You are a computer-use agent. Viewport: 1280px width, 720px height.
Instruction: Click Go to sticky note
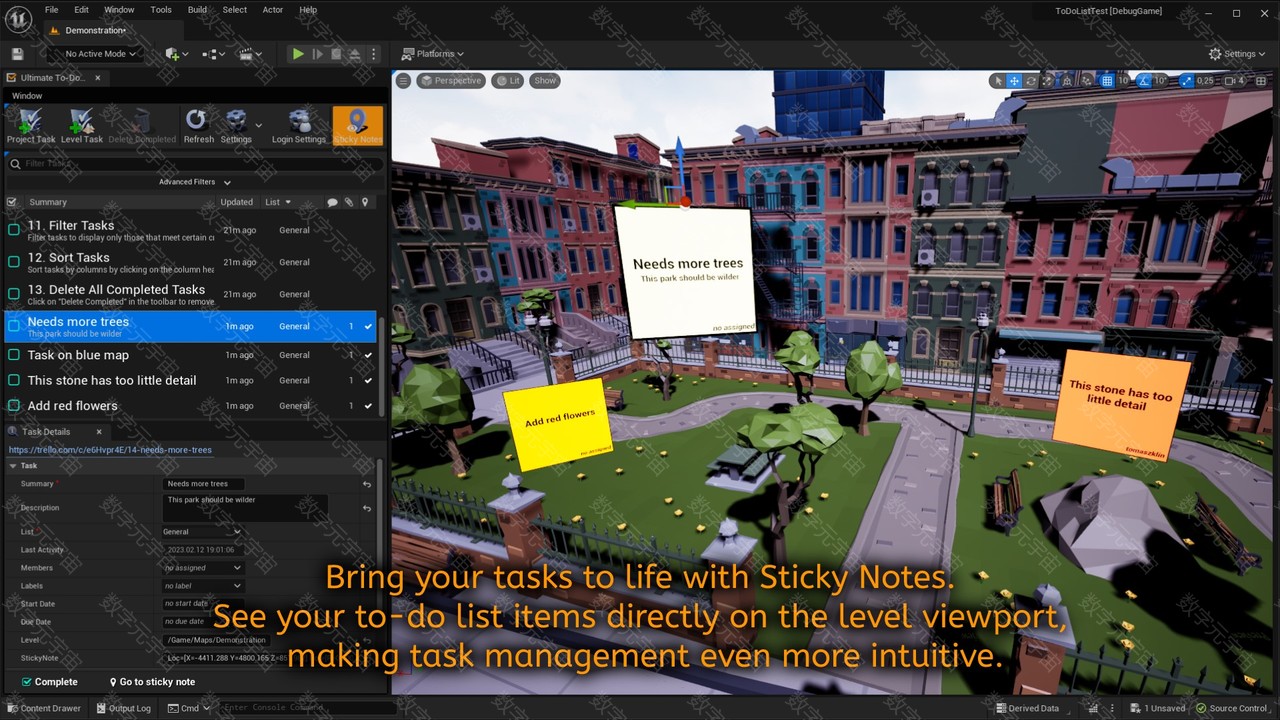click(x=152, y=682)
